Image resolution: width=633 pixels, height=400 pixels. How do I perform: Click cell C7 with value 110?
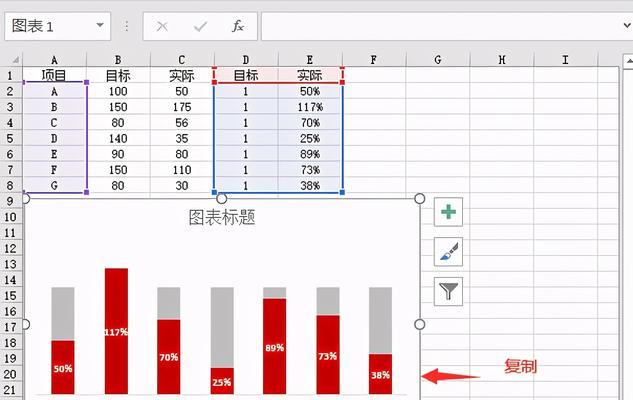(x=182, y=170)
